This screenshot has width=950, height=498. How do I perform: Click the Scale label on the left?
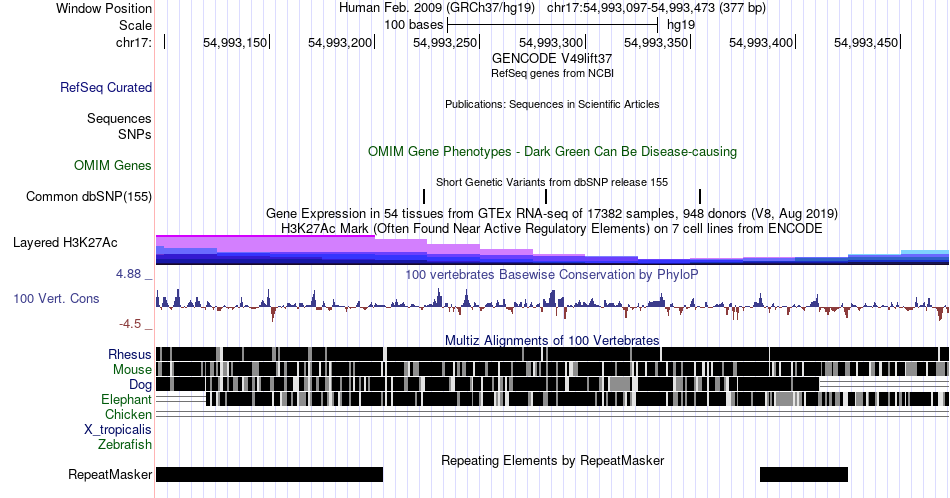135,25
